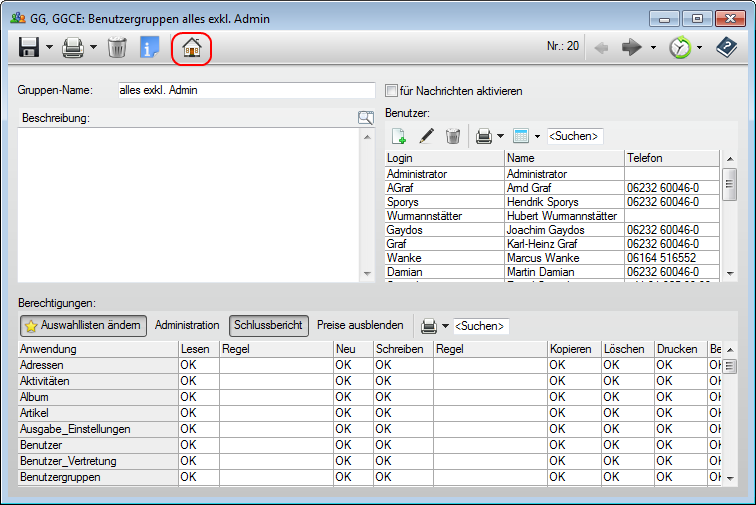Open the description magnifier icon

point(366,118)
